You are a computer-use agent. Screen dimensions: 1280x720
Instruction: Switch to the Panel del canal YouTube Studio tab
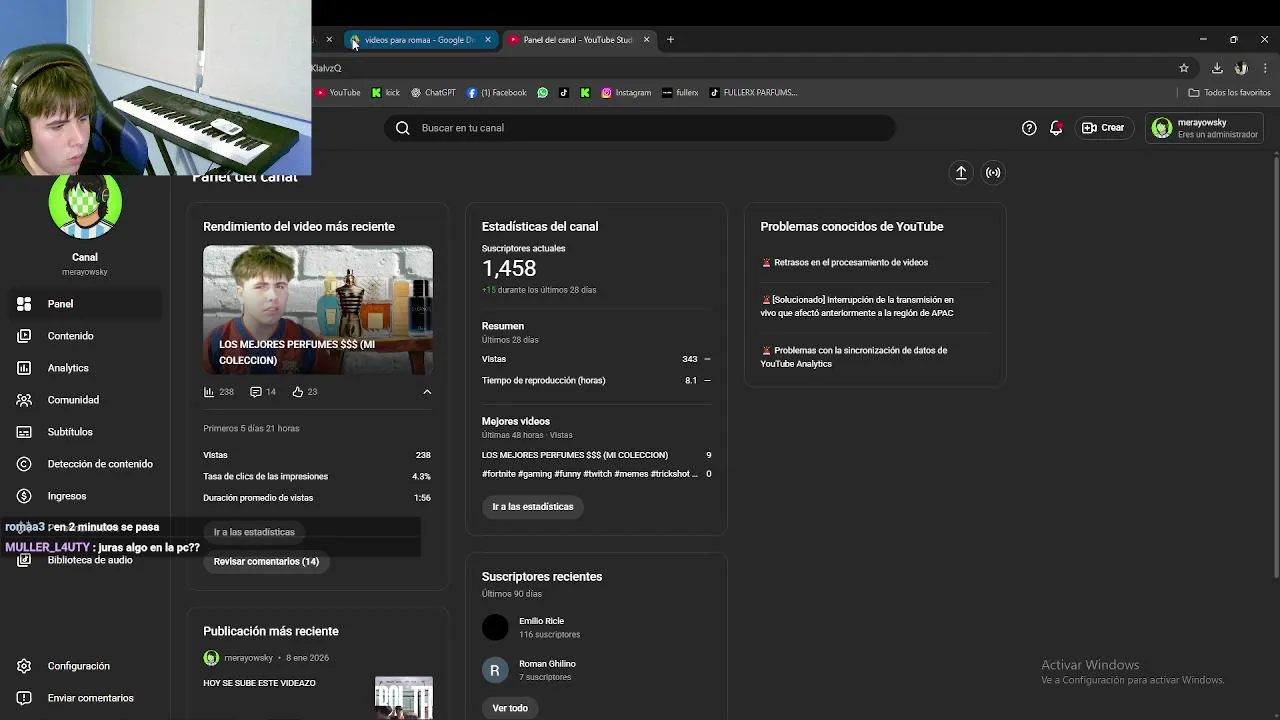point(577,40)
